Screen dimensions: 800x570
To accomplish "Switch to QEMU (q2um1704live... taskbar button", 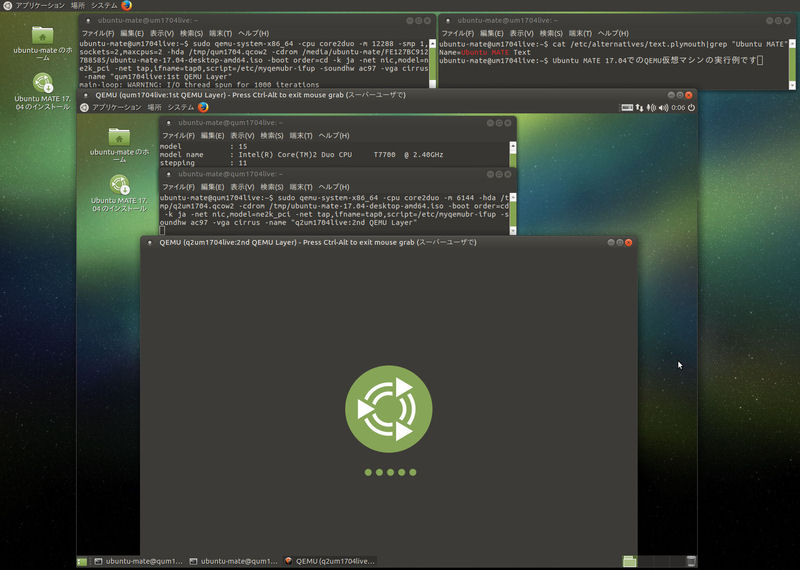I will pos(330,561).
